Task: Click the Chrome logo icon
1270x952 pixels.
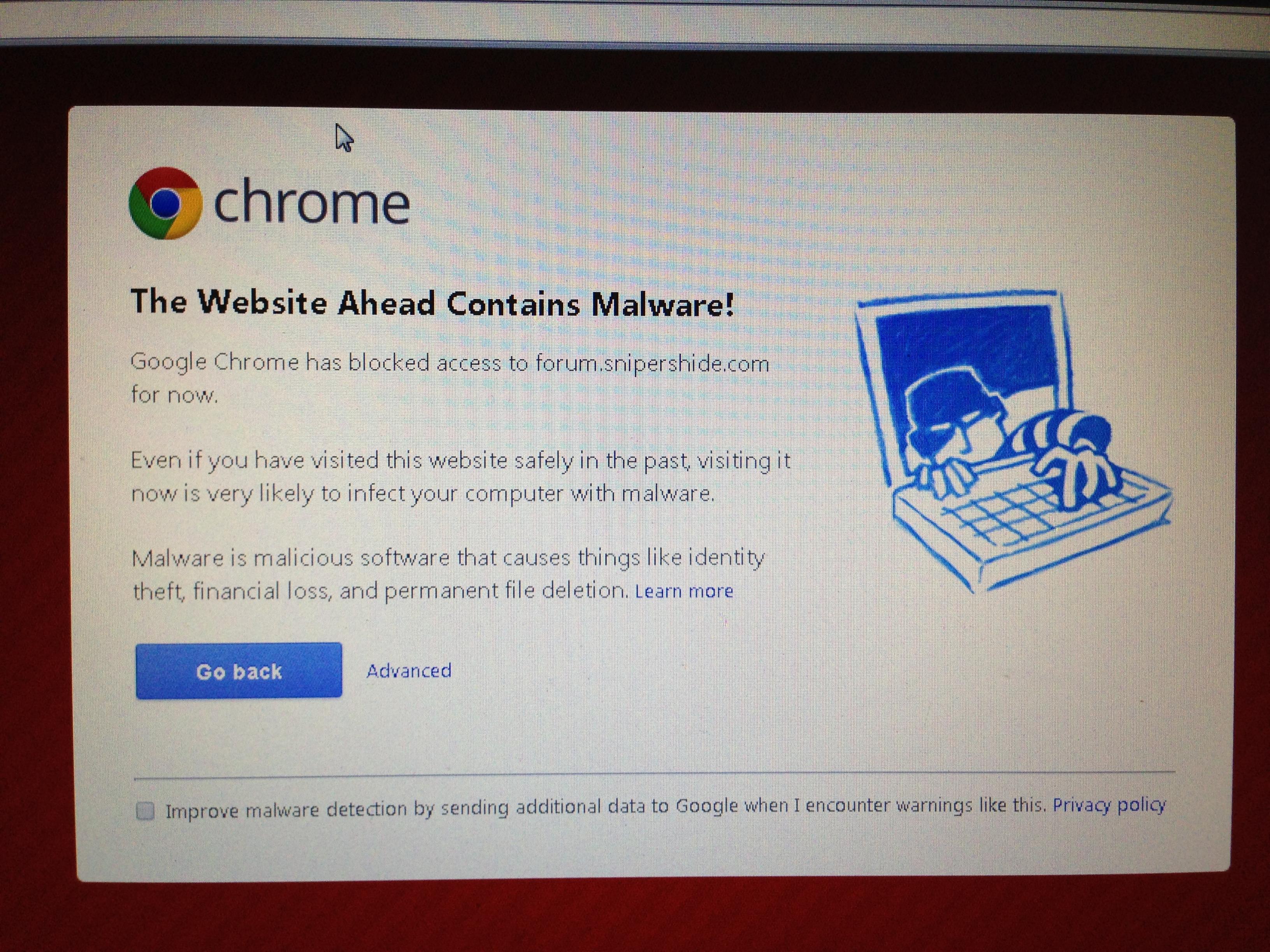Action: point(165,203)
